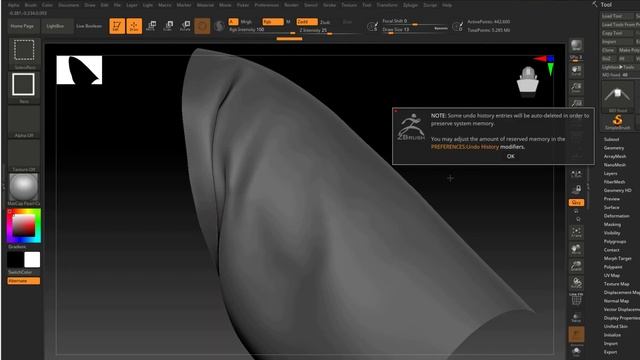Select the Scale transform icon
This screenshot has width=640, height=360.
point(168,26)
